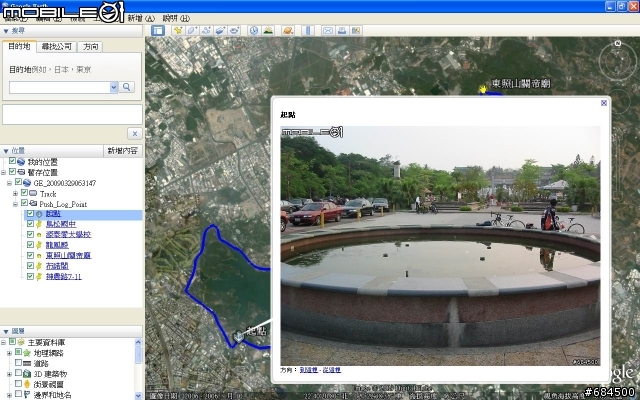Click the GE_20090329053147 globe icon

click(x=27, y=183)
